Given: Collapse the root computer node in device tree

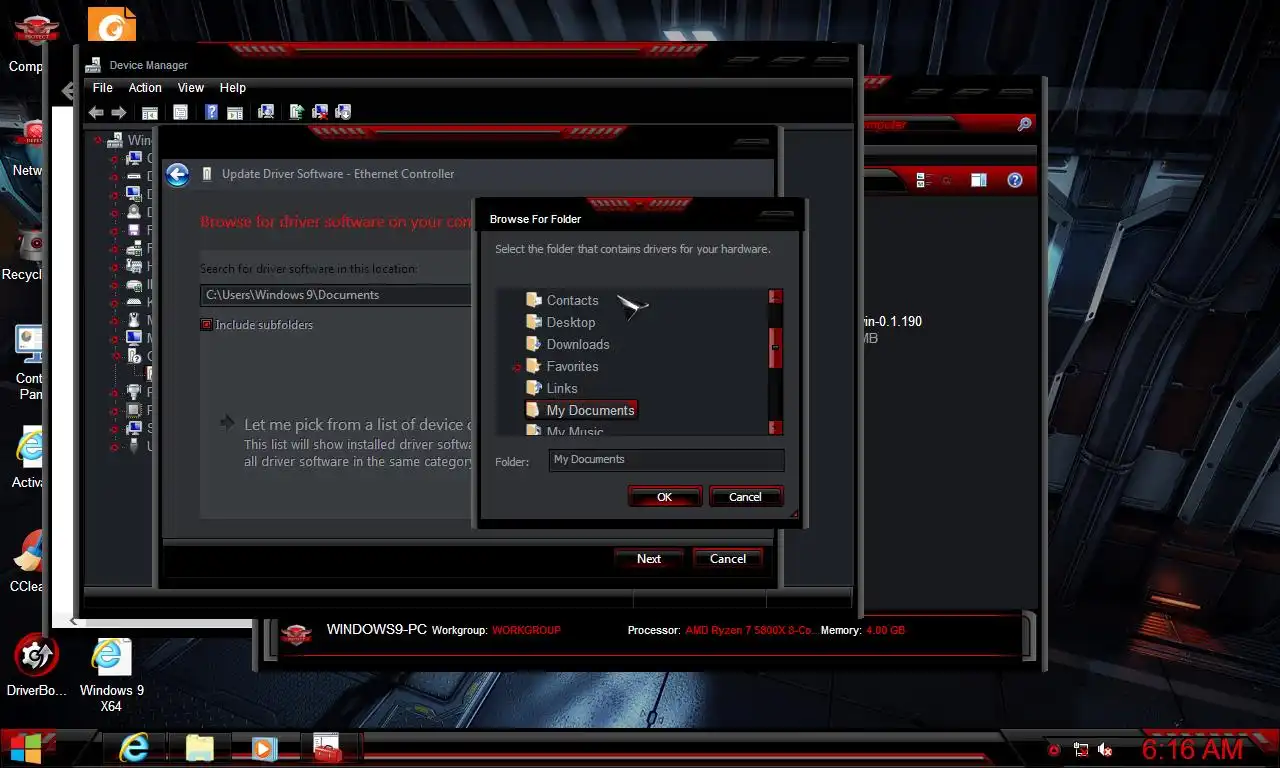Looking at the screenshot, I should coord(98,141).
